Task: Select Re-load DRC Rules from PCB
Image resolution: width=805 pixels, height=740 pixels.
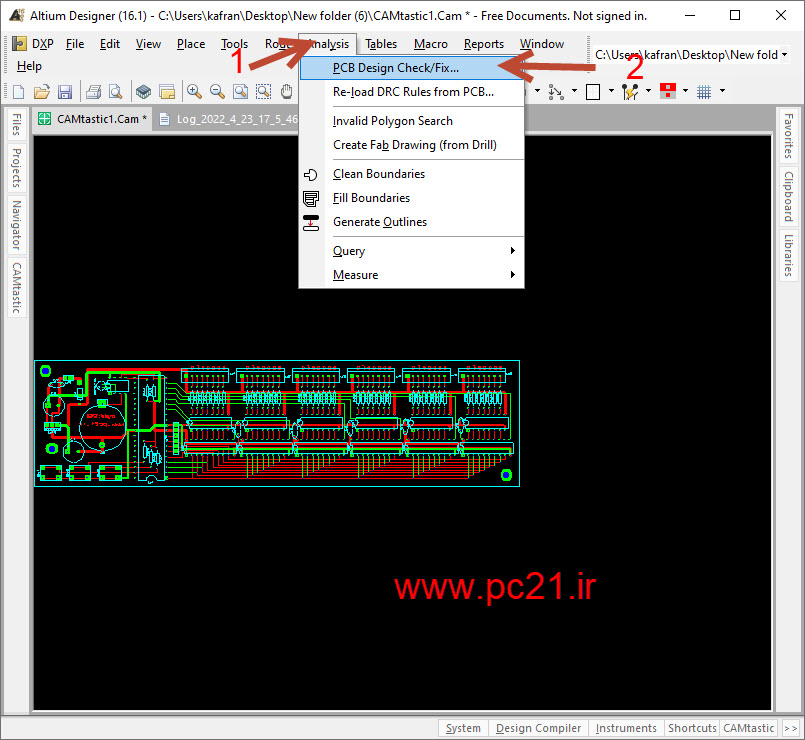Action: pos(411,92)
